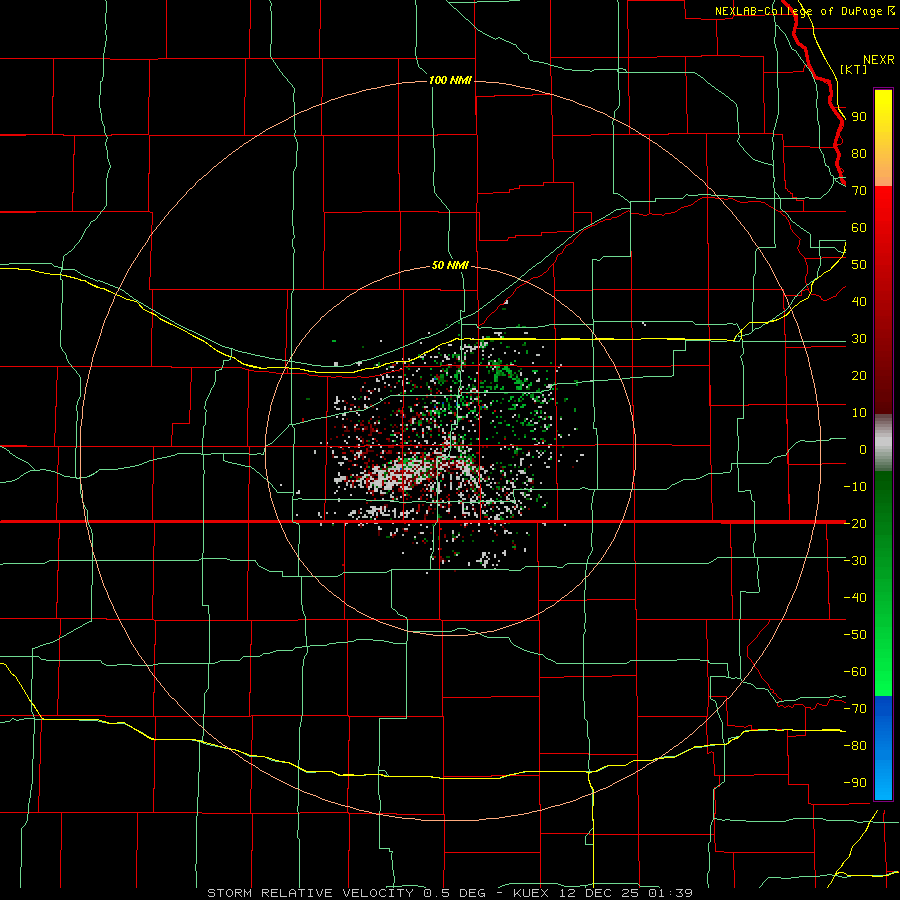The width and height of the screenshot is (900, 900).
Task: Select the '90' value on velocity scale
Action: [859, 117]
